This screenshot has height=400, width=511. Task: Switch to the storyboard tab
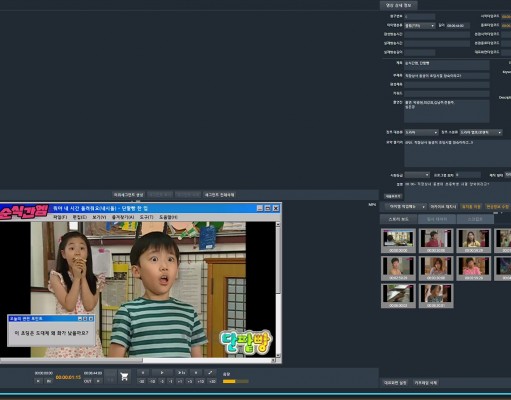click(398, 219)
